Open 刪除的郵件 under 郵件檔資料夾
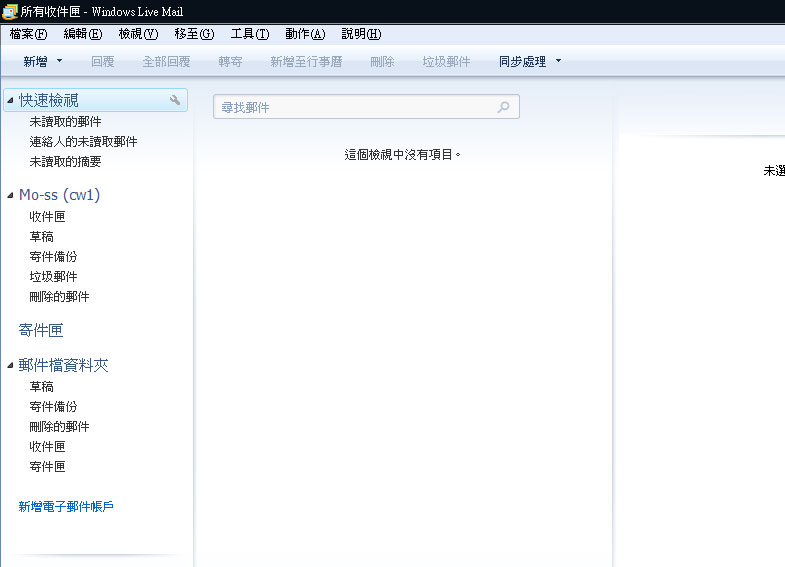The height and width of the screenshot is (567, 785). point(60,427)
